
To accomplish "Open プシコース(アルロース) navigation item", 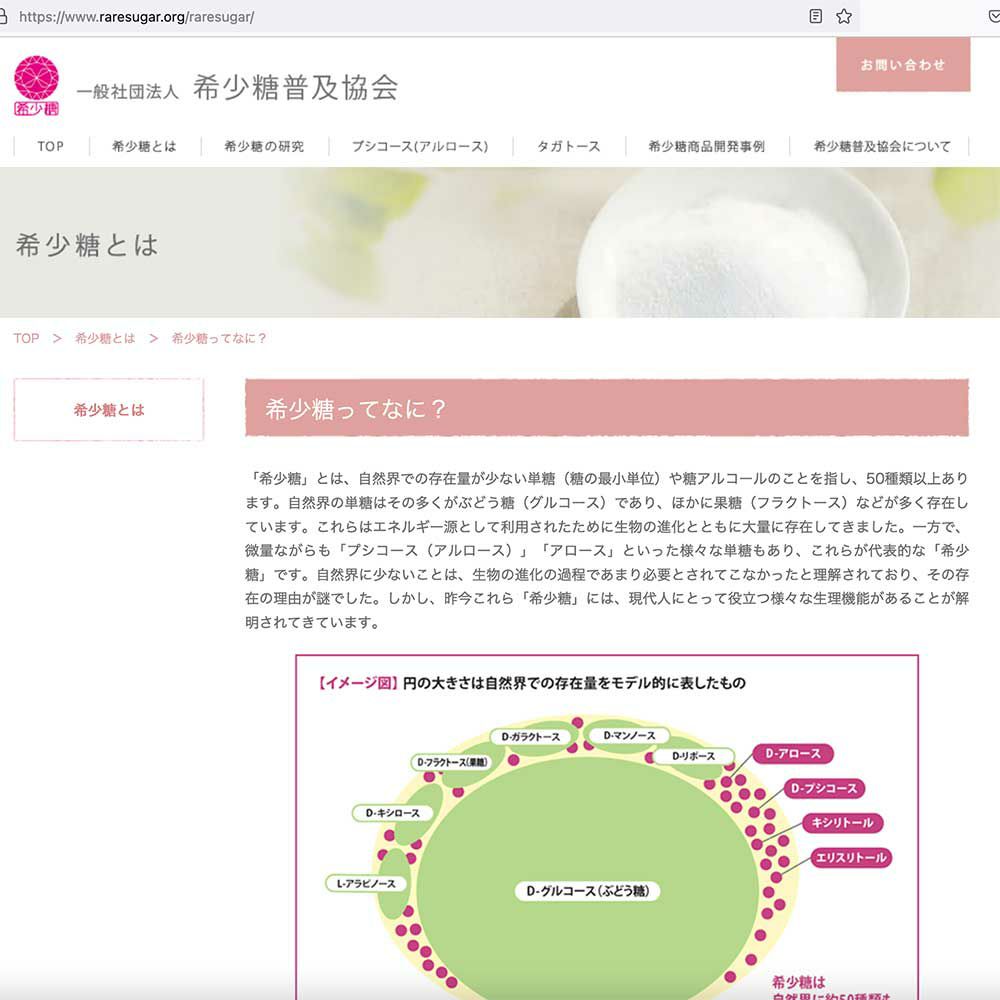I will click(420, 146).
